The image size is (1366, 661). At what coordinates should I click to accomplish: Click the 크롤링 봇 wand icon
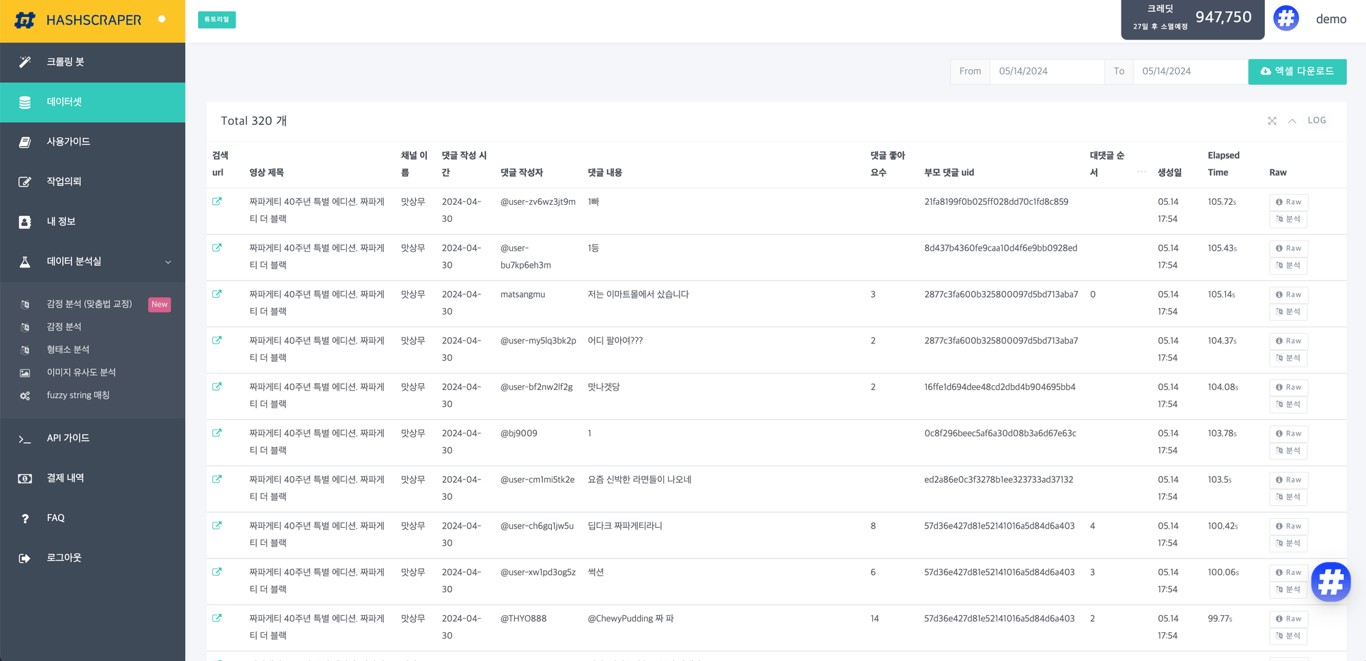tap(25, 62)
